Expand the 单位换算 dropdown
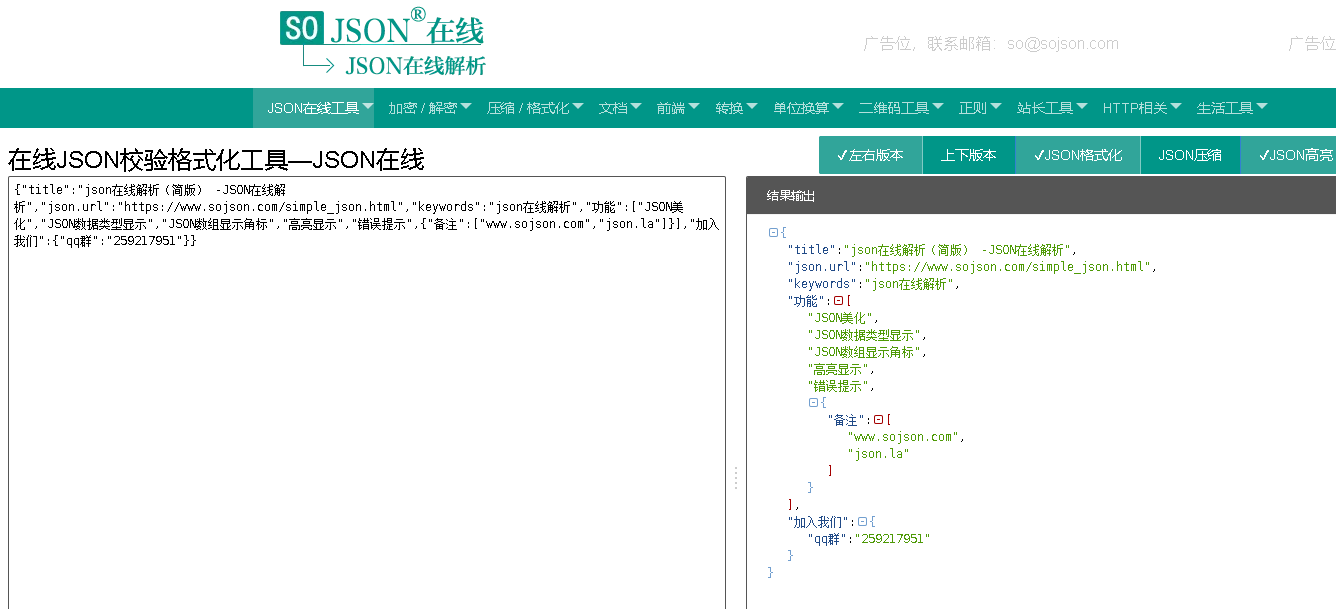1336x609 pixels. pyautogui.click(x=808, y=108)
